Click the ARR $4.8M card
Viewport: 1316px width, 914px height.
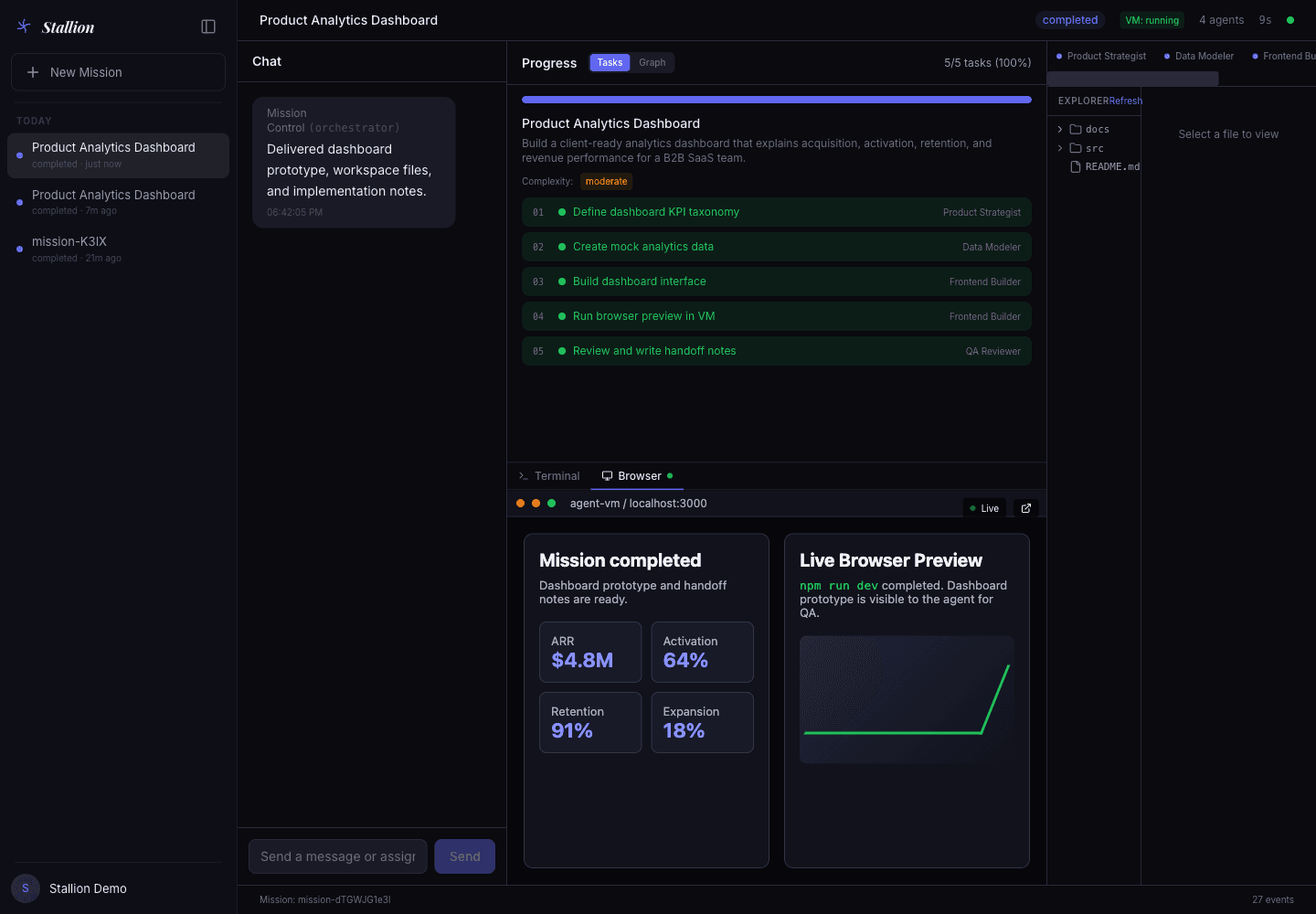[590, 653]
